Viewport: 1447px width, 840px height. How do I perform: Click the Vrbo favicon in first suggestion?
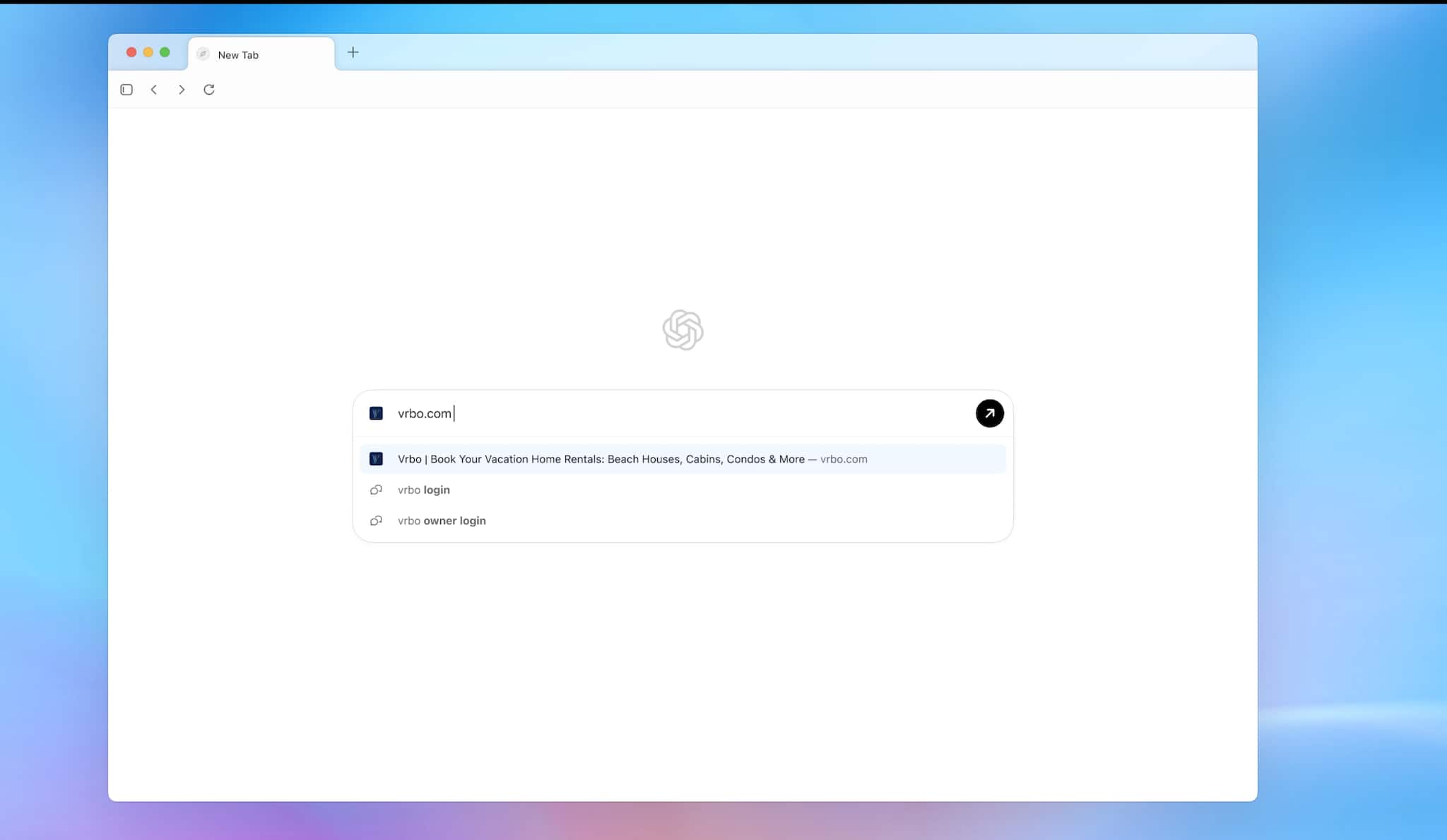(376, 459)
